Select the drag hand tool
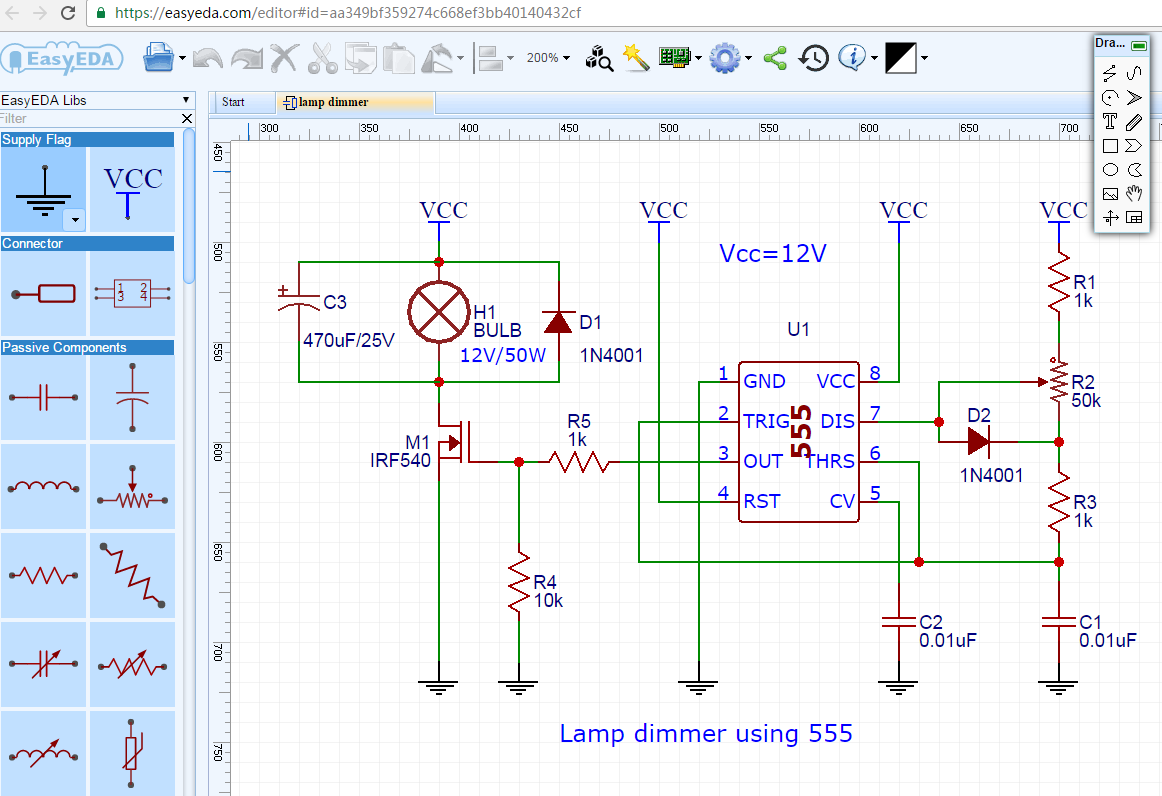The height and width of the screenshot is (796, 1162). click(x=1134, y=194)
